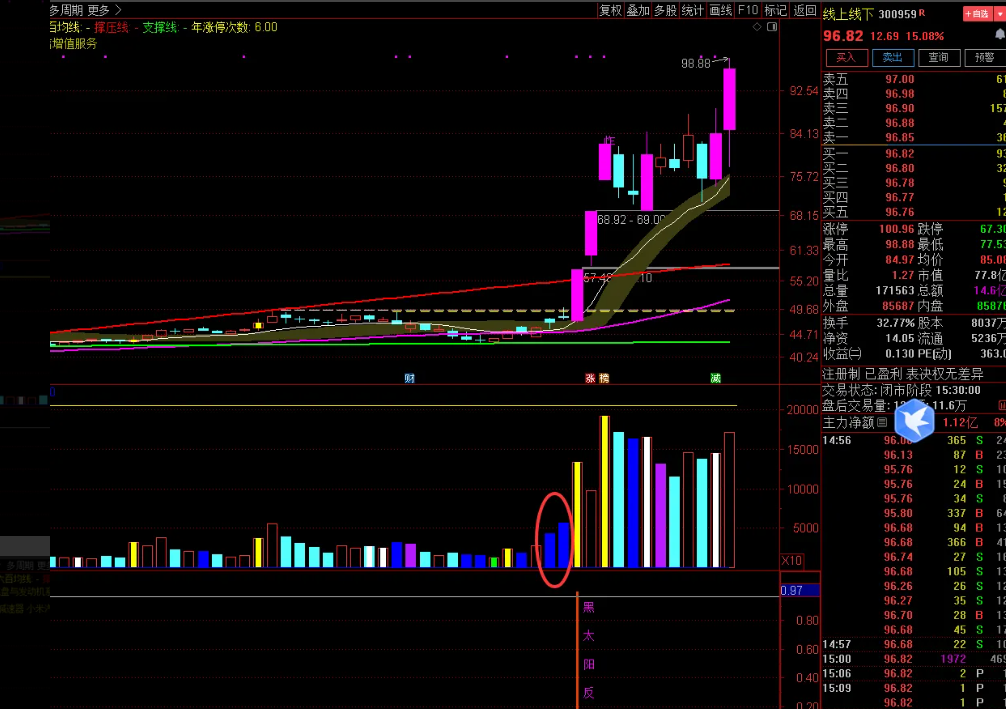Toggle the 多股 multi-stock view

tap(665, 10)
